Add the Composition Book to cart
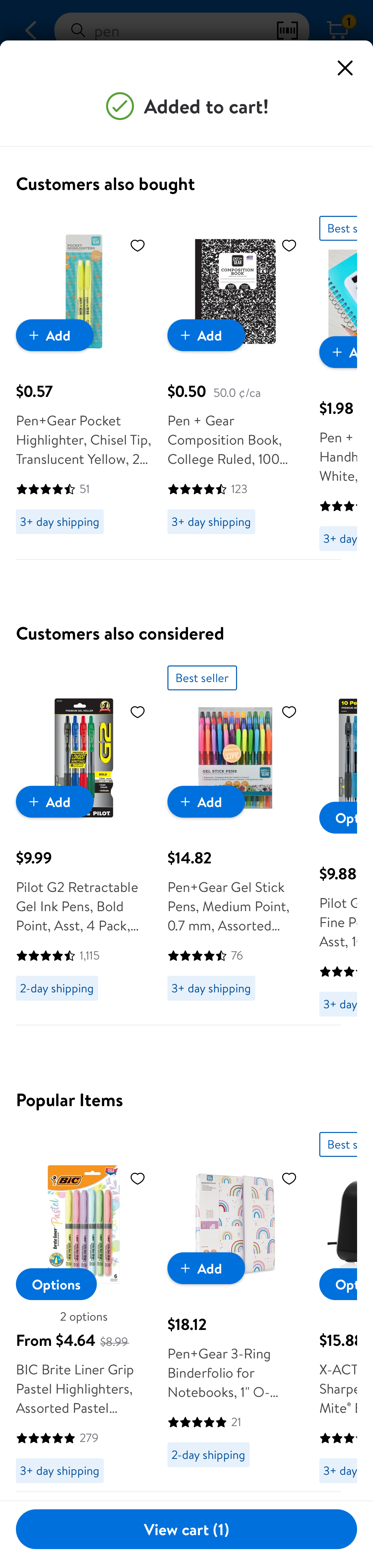The width and height of the screenshot is (373, 1568). (206, 335)
